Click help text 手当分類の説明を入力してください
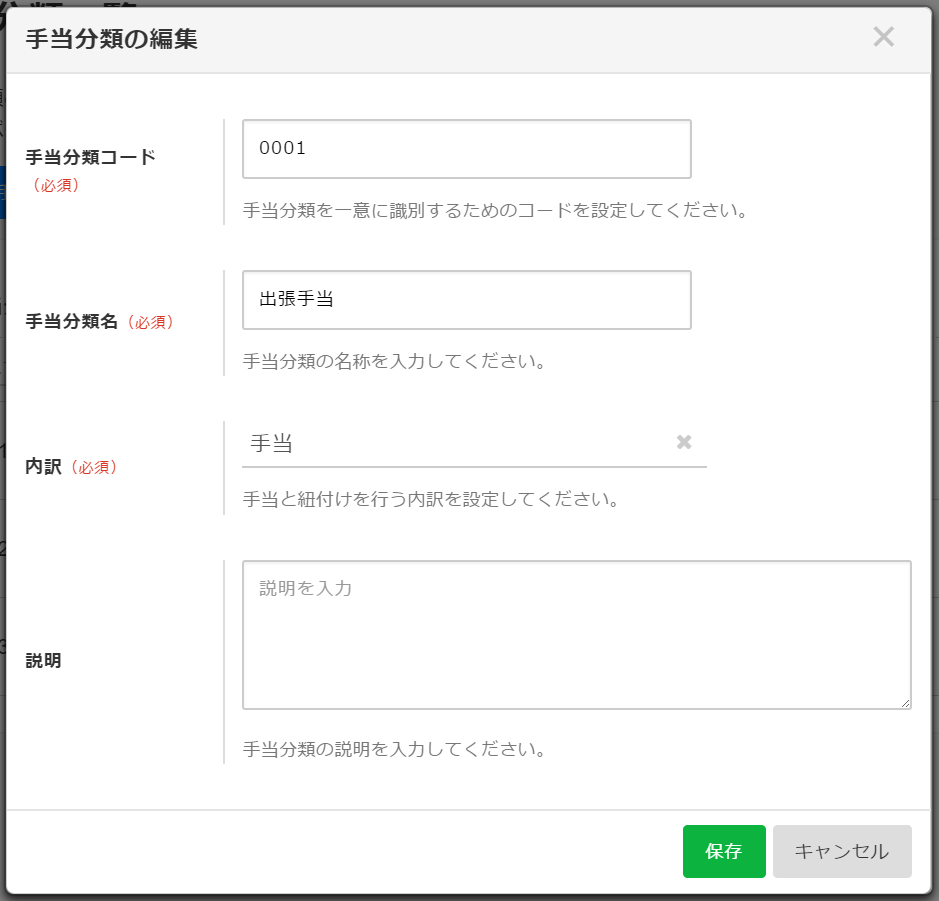The height and width of the screenshot is (901, 939). 394,749
